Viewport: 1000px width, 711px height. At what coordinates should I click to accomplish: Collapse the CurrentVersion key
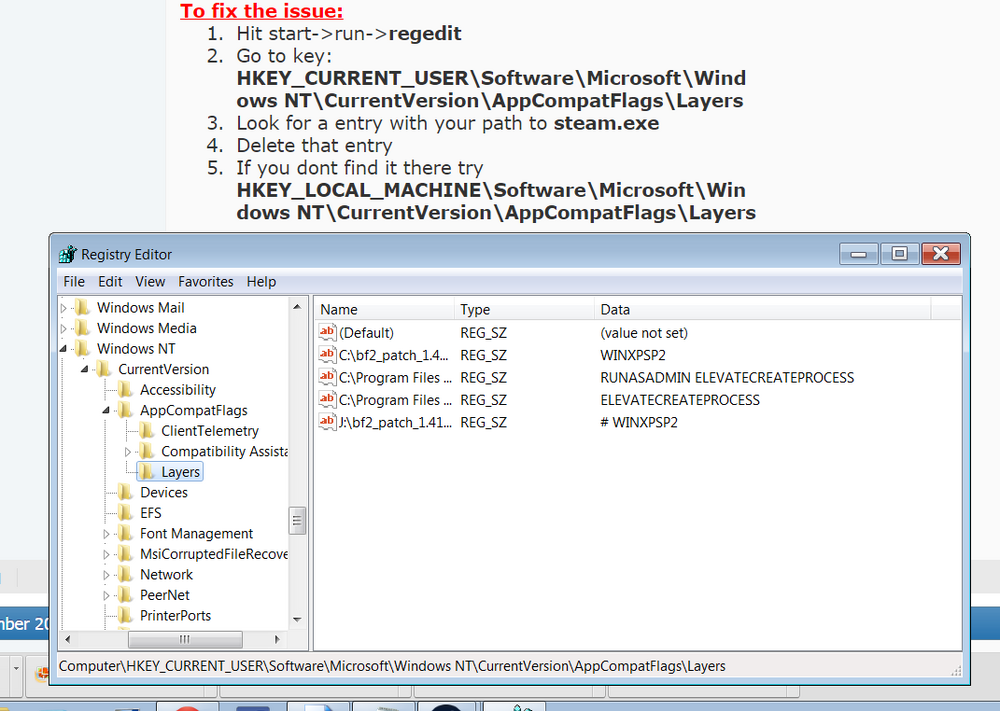coord(84,369)
